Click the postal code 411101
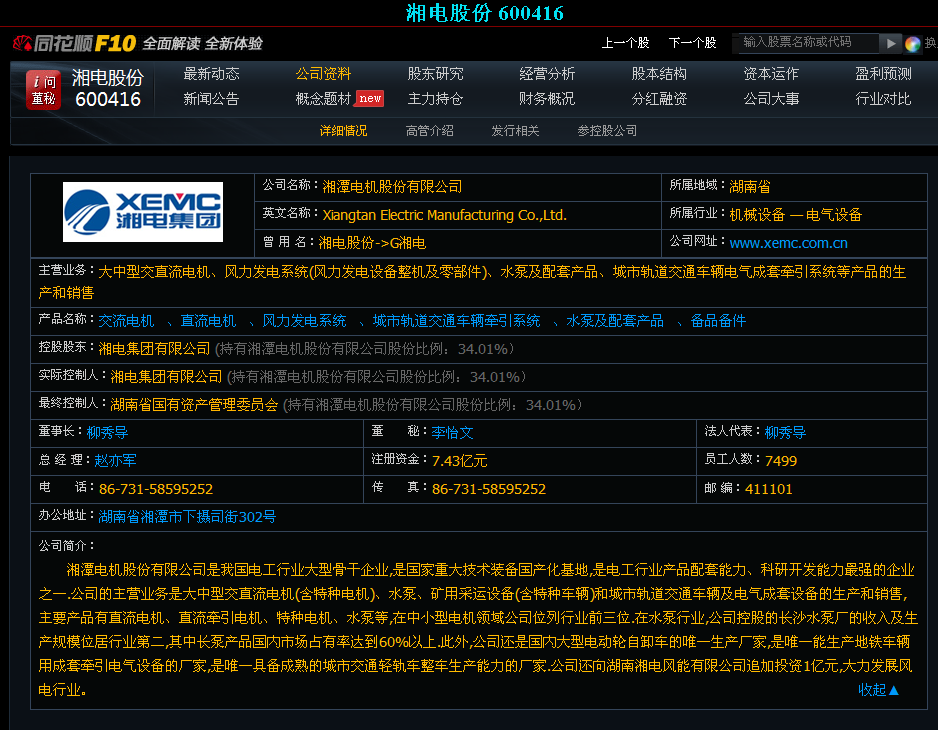 tap(769, 489)
